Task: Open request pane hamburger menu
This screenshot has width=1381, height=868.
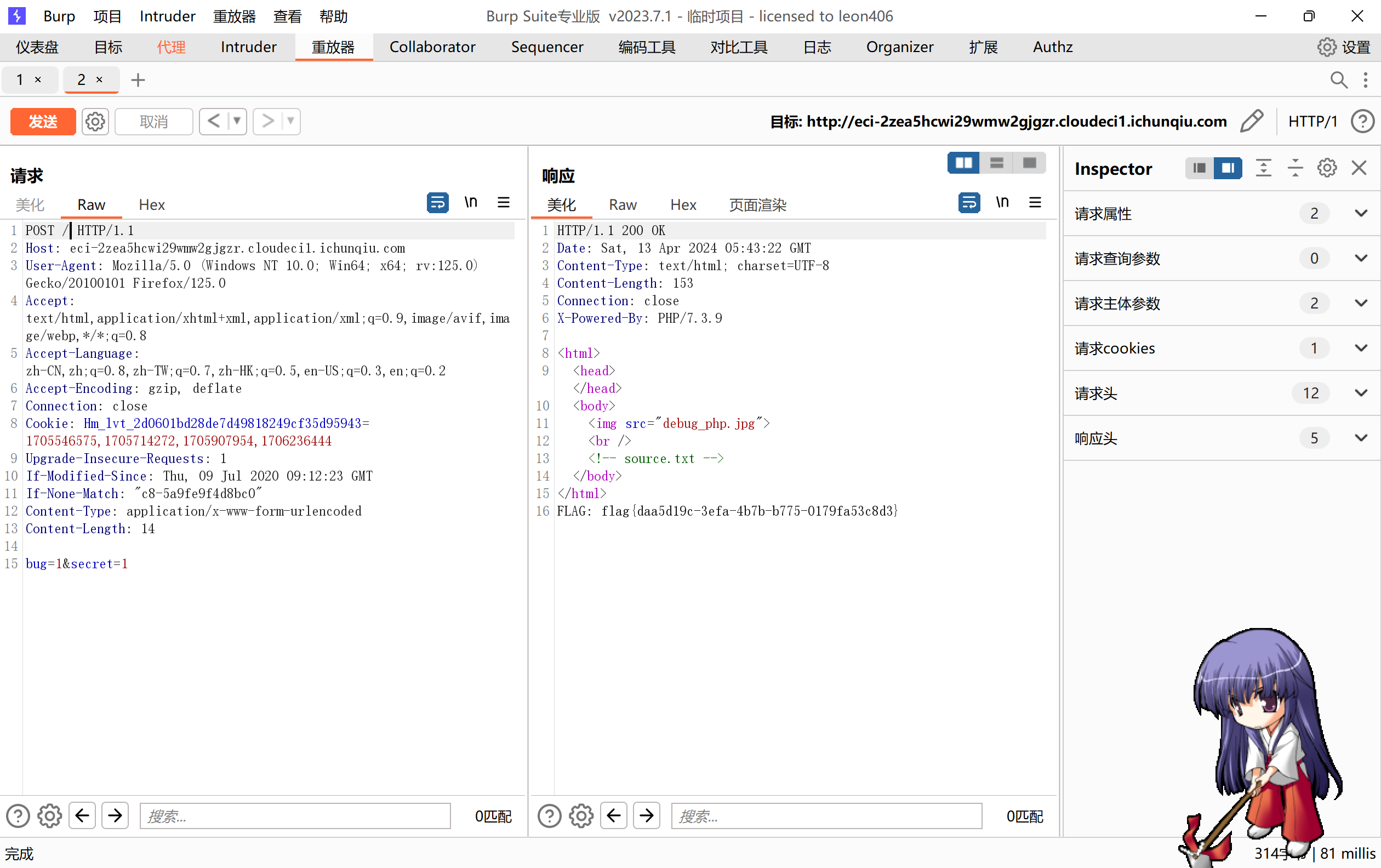Action: (x=504, y=202)
